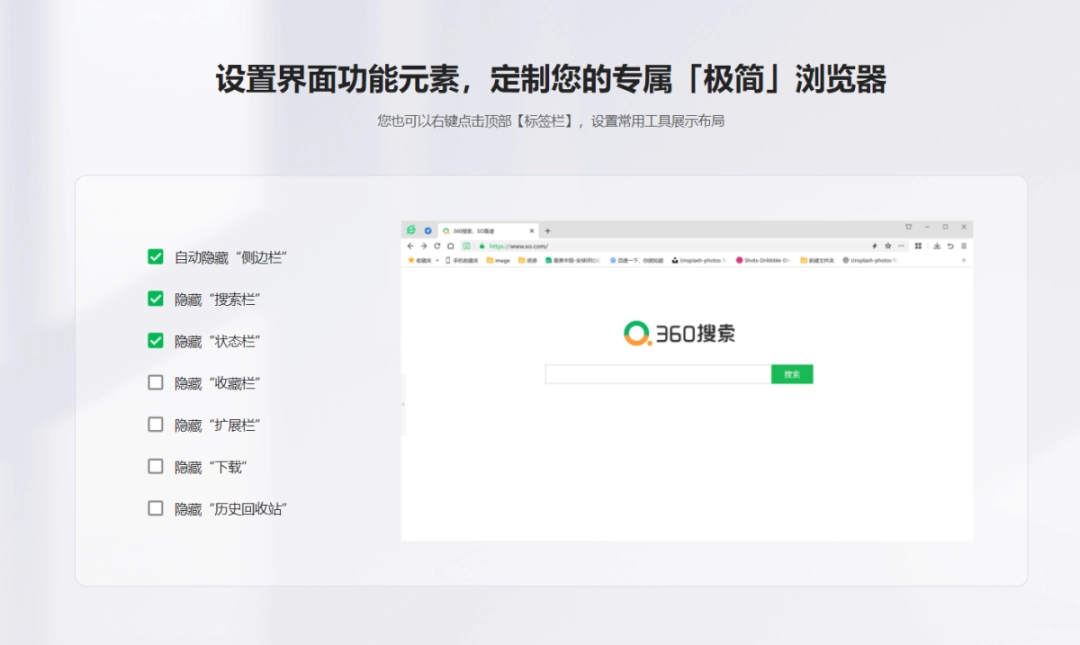This screenshot has height=645, width=1080.
Task: Open a new tab with the plus button
Action: point(547,229)
